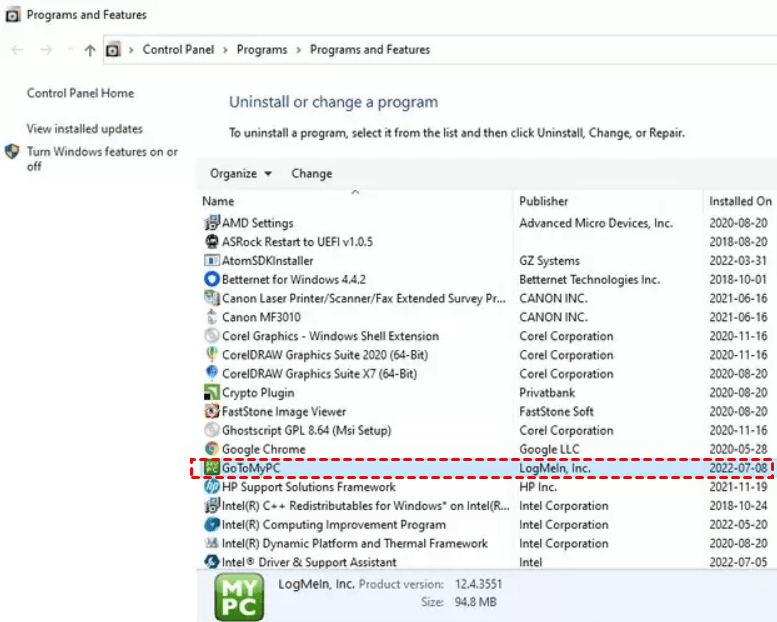
Task: Select Intel Driver & Support Assistant name
Action: pos(309,562)
